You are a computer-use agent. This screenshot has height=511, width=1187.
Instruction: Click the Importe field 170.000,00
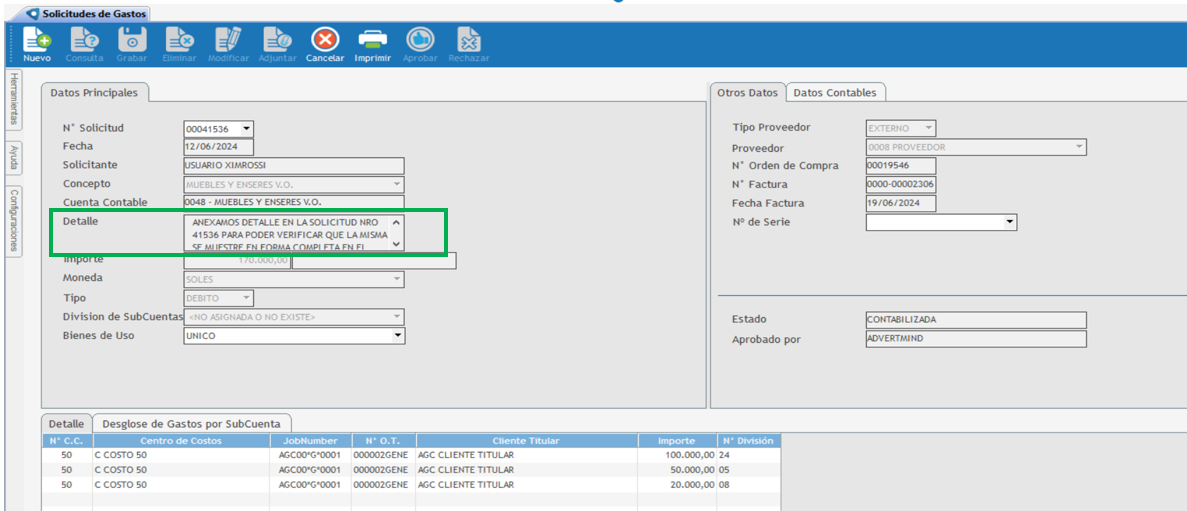coord(238,261)
